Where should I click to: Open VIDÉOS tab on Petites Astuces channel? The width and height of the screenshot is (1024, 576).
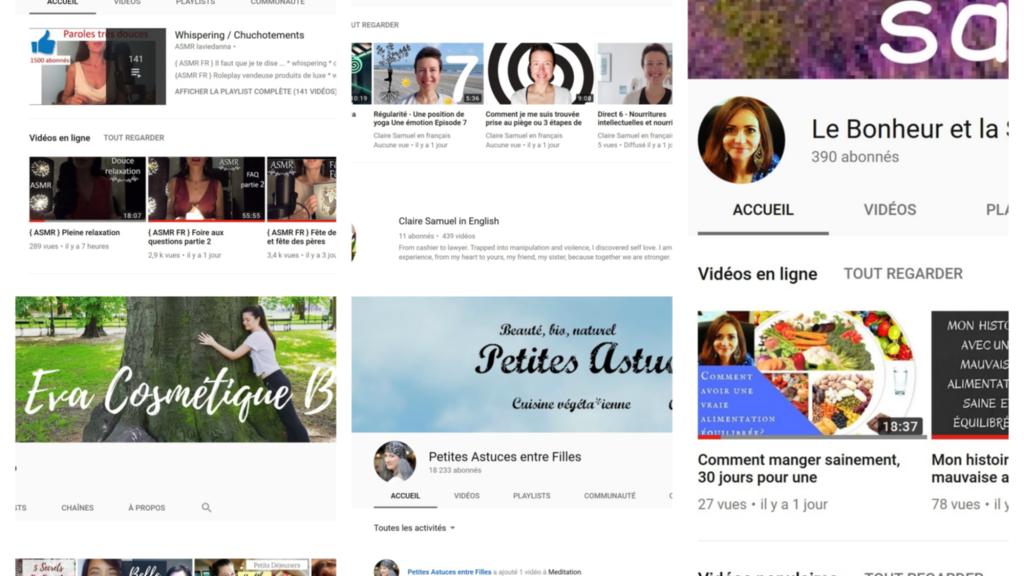(x=466, y=496)
